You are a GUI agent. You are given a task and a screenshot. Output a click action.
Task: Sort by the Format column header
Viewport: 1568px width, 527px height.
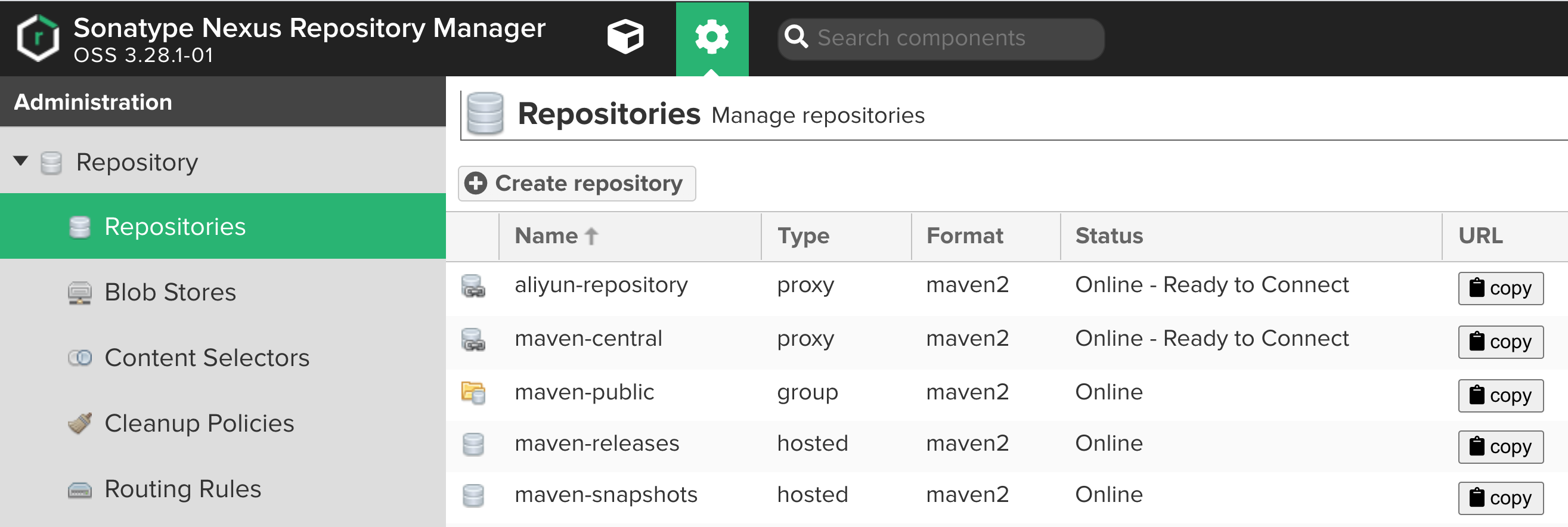986,236
